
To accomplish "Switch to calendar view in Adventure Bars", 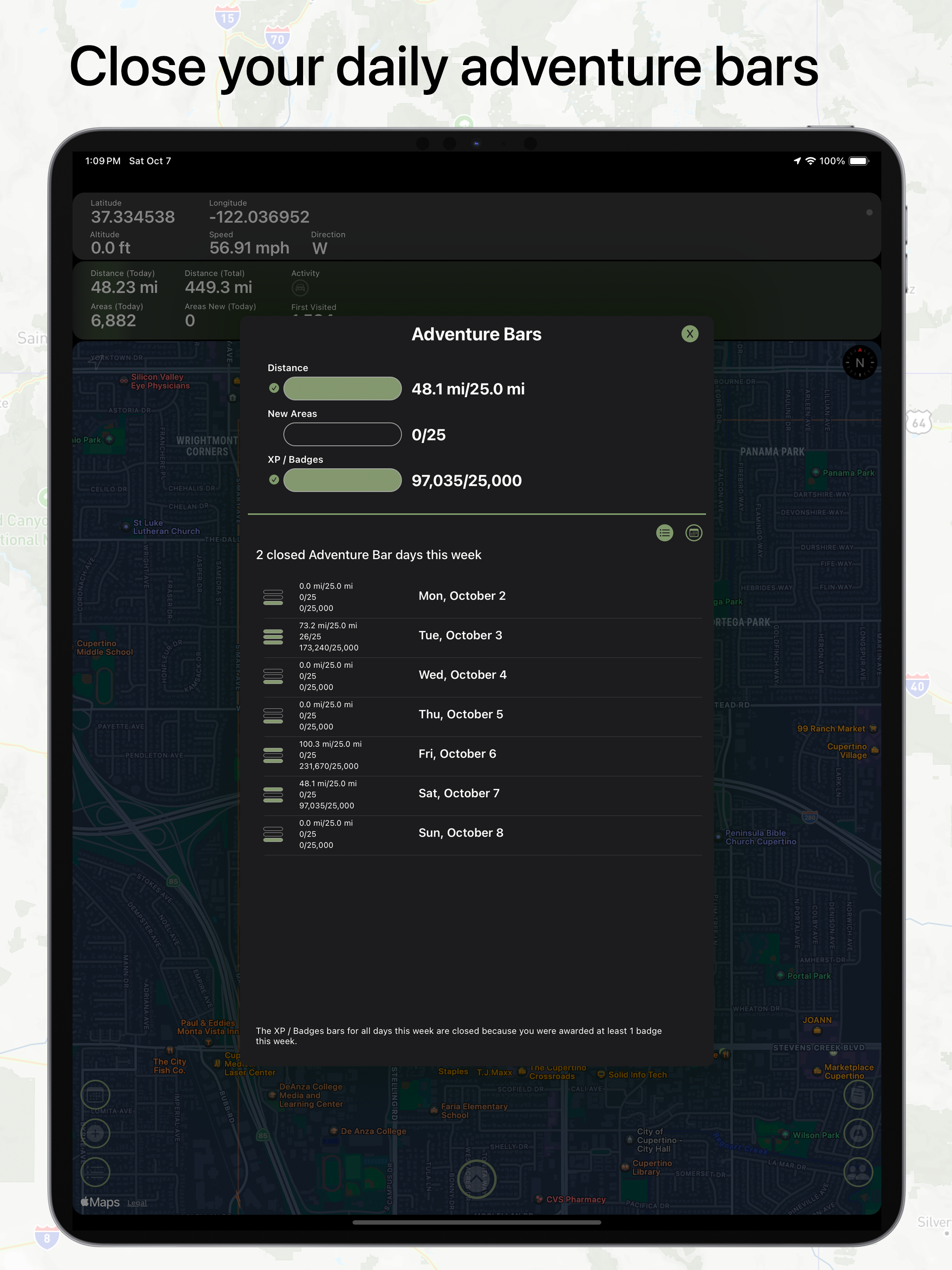I will coord(694,533).
